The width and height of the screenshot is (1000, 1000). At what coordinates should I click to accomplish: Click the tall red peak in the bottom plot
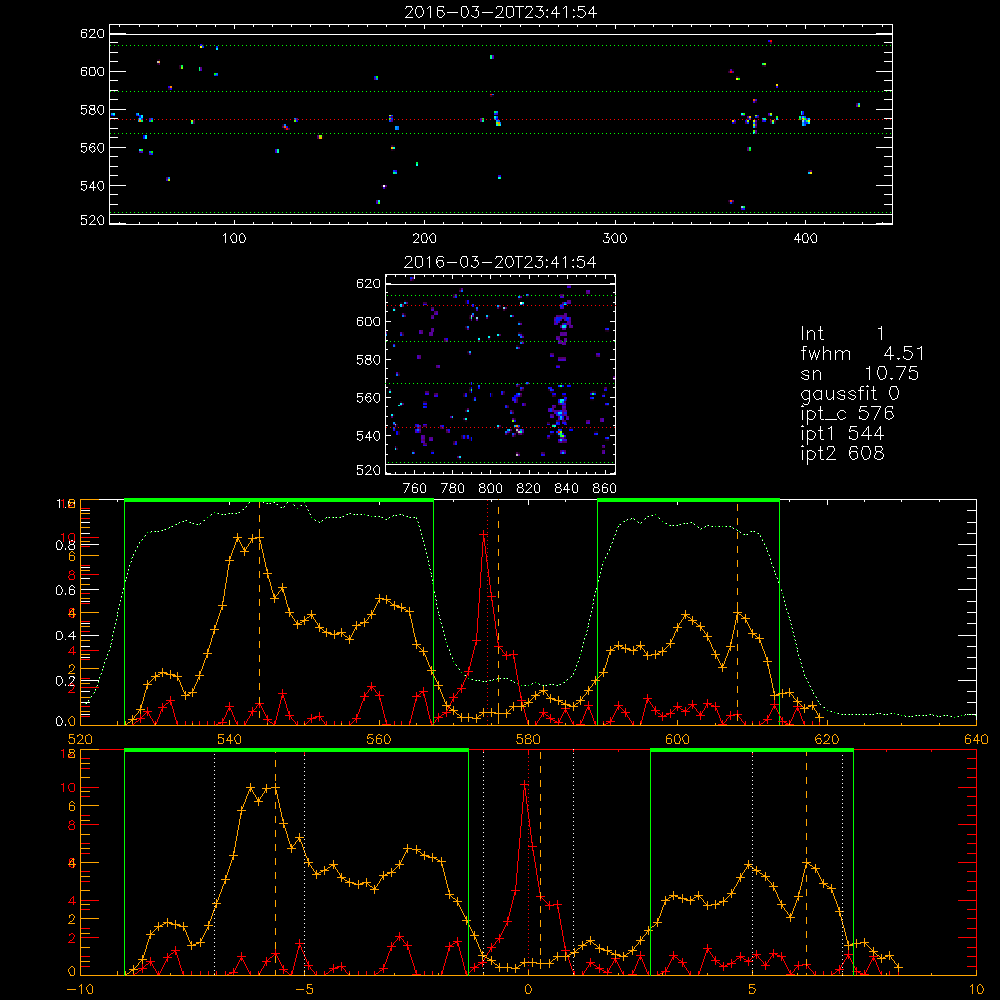pyautogui.click(x=525, y=784)
